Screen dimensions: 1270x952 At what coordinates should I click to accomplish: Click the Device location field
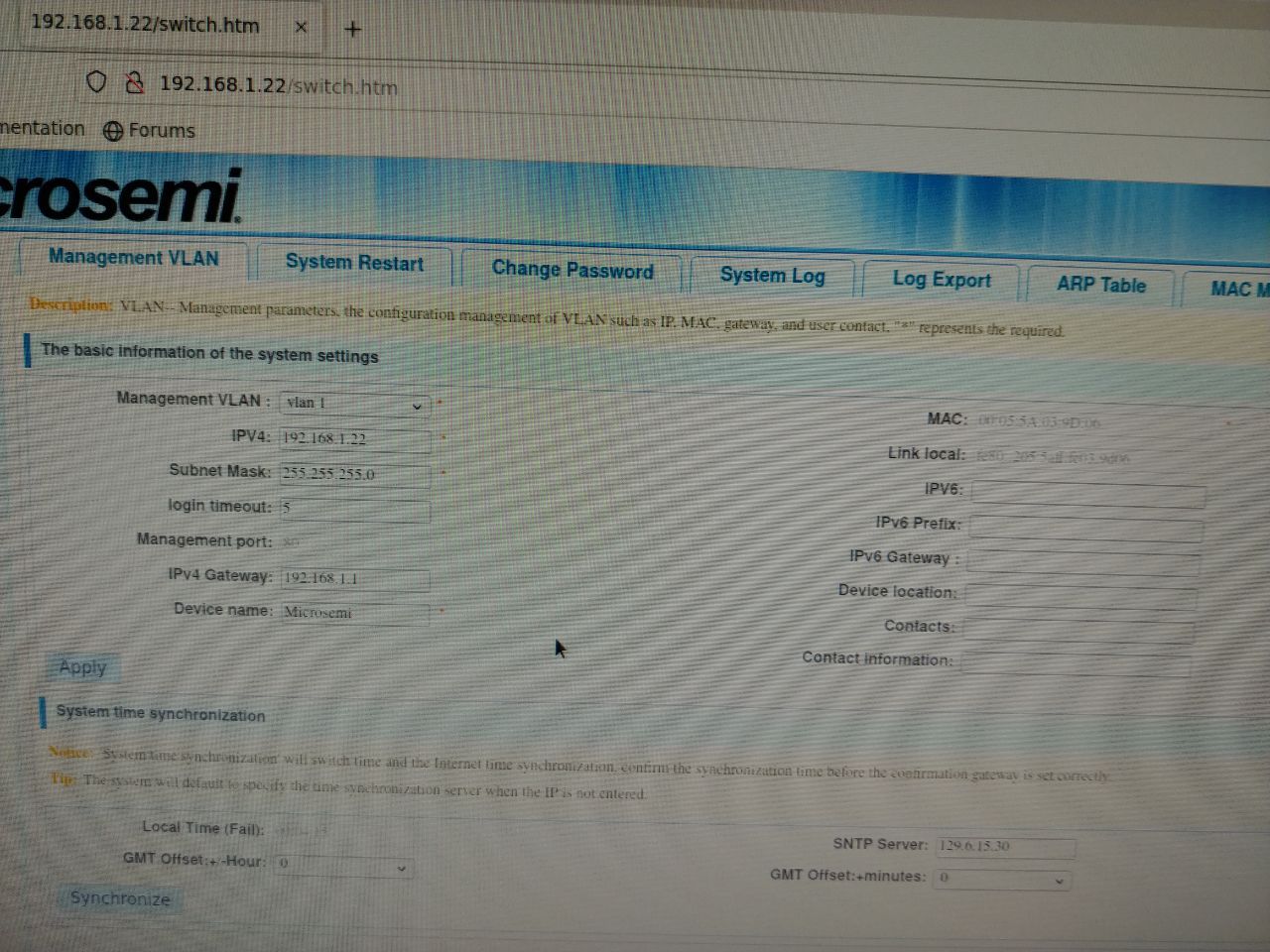click(1080, 596)
